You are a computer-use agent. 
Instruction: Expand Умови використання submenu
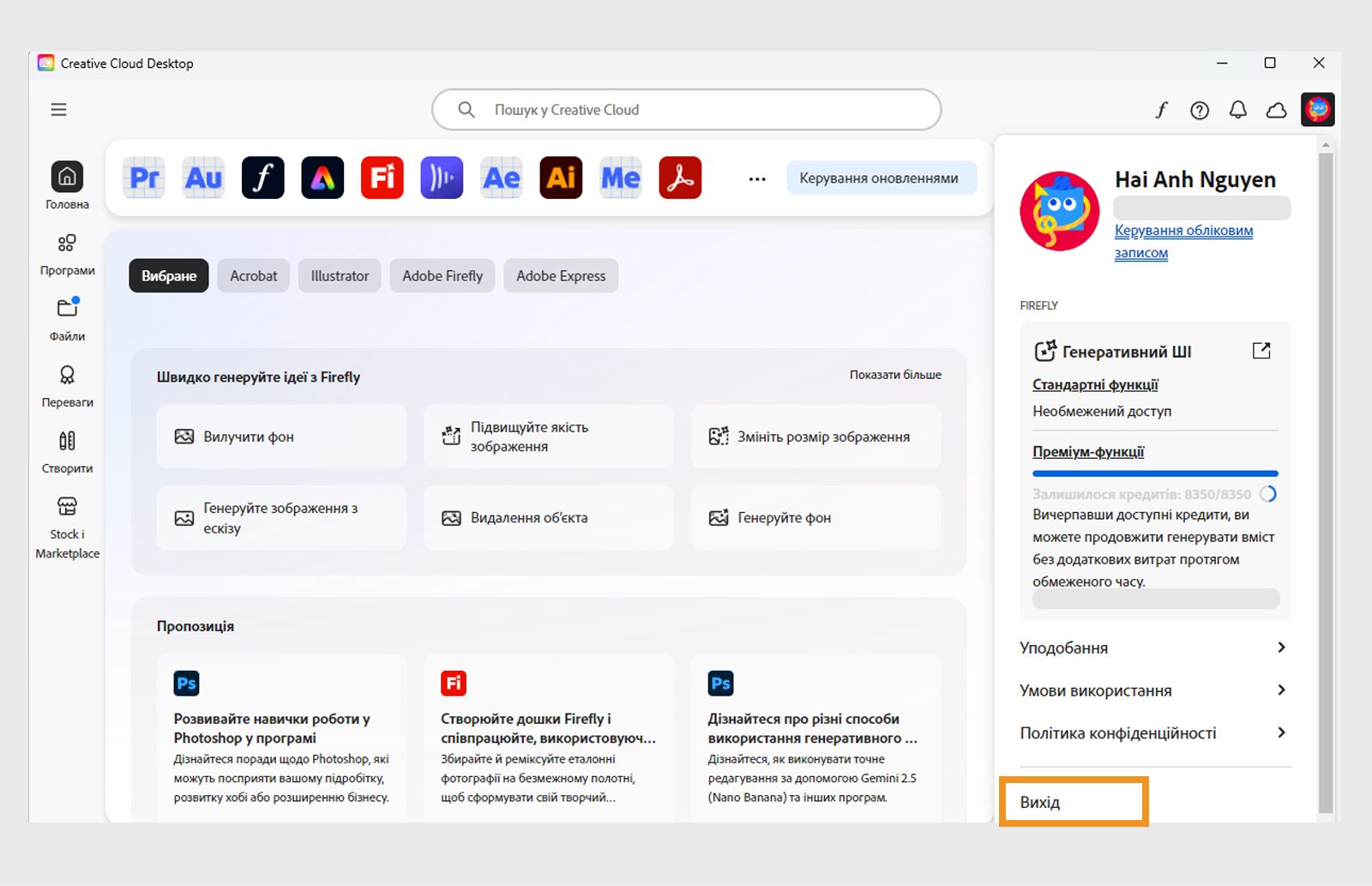(1154, 690)
